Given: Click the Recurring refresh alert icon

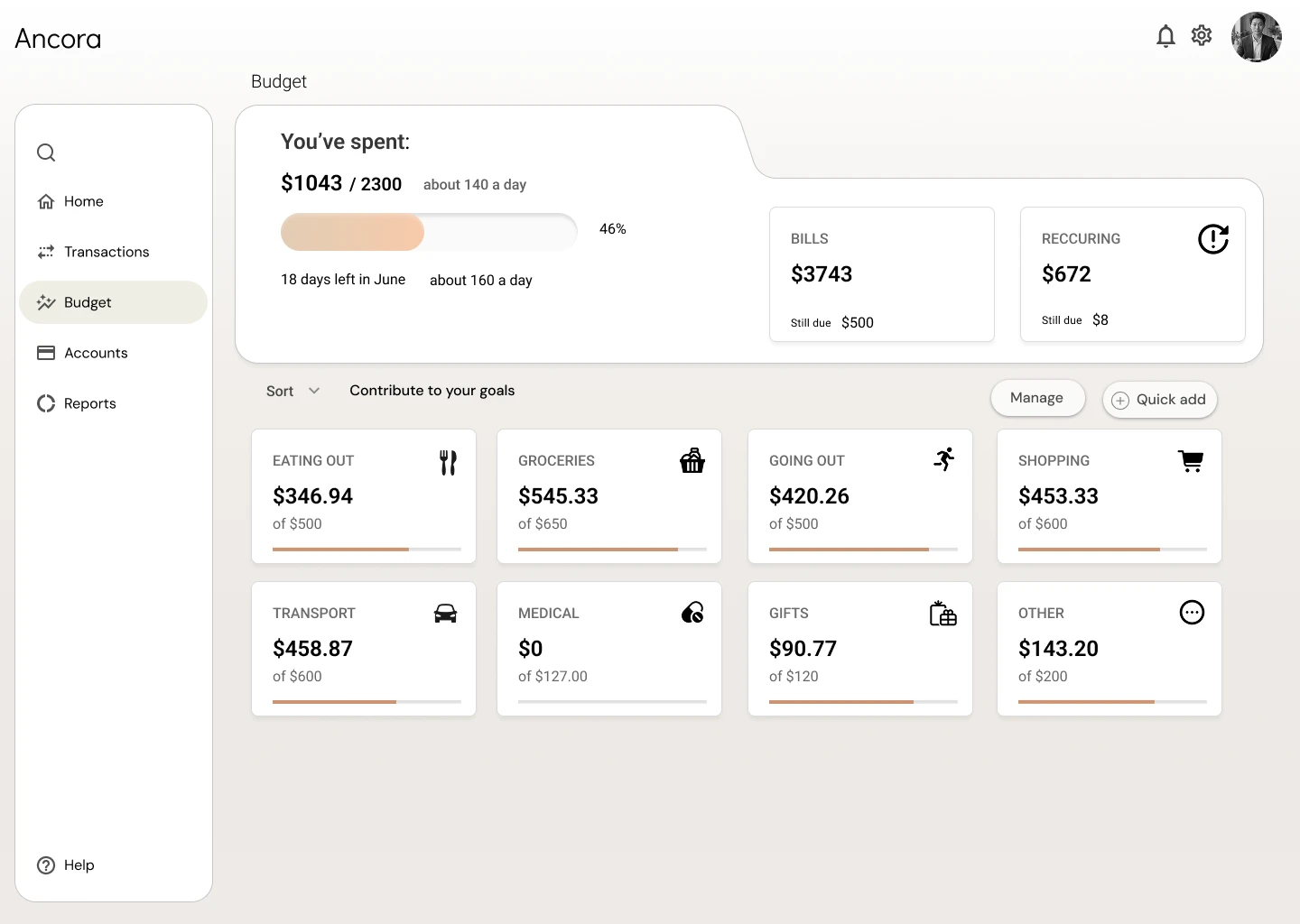Looking at the screenshot, I should point(1213,239).
